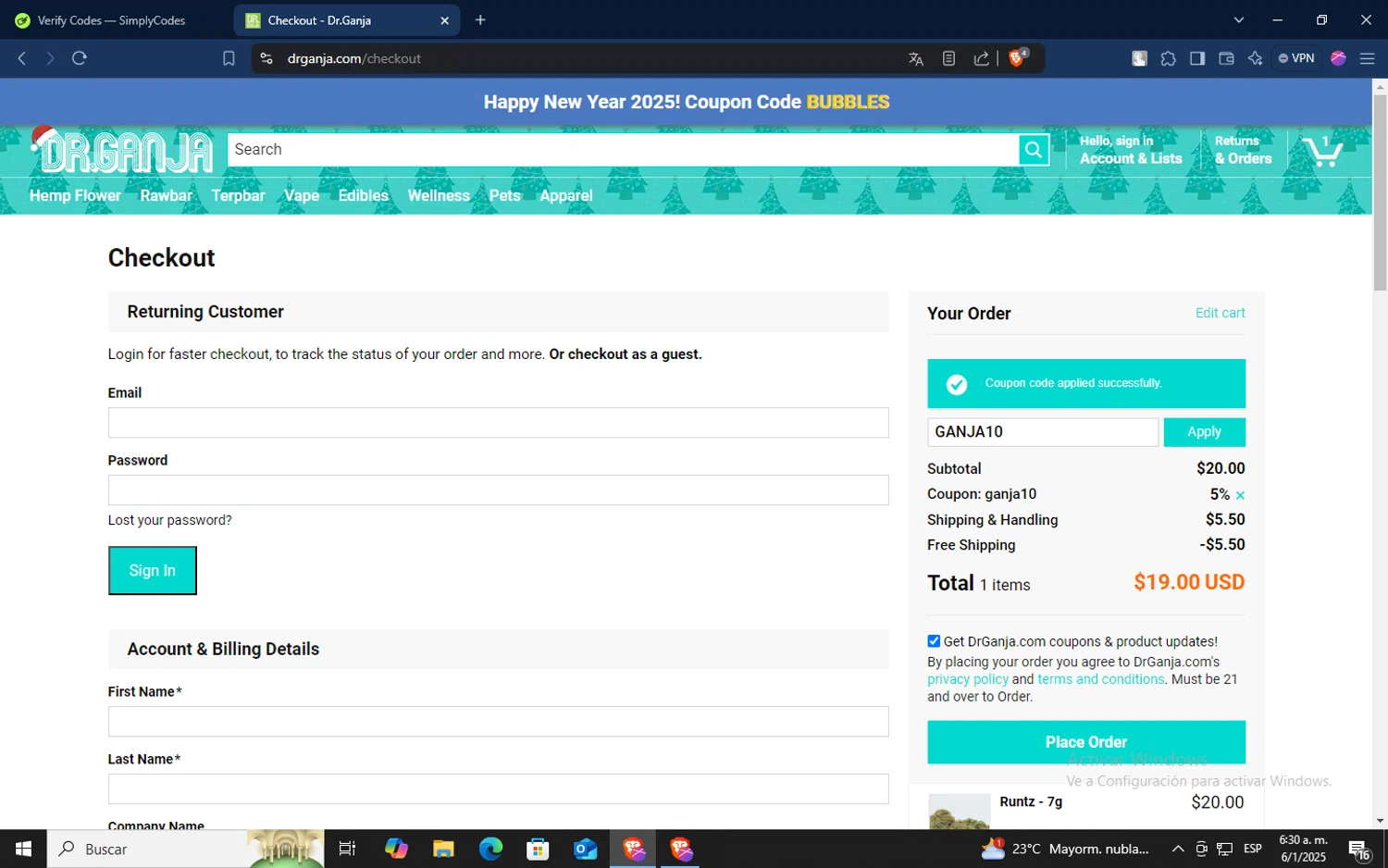The image size is (1388, 868).
Task: Click the share page icon
Action: (981, 58)
